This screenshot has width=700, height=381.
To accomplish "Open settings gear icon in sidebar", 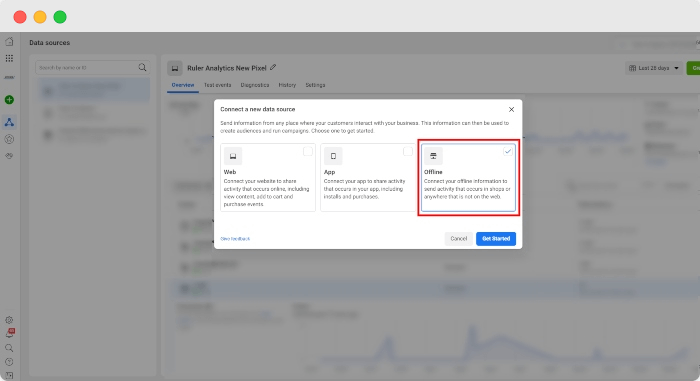I will point(9,320).
